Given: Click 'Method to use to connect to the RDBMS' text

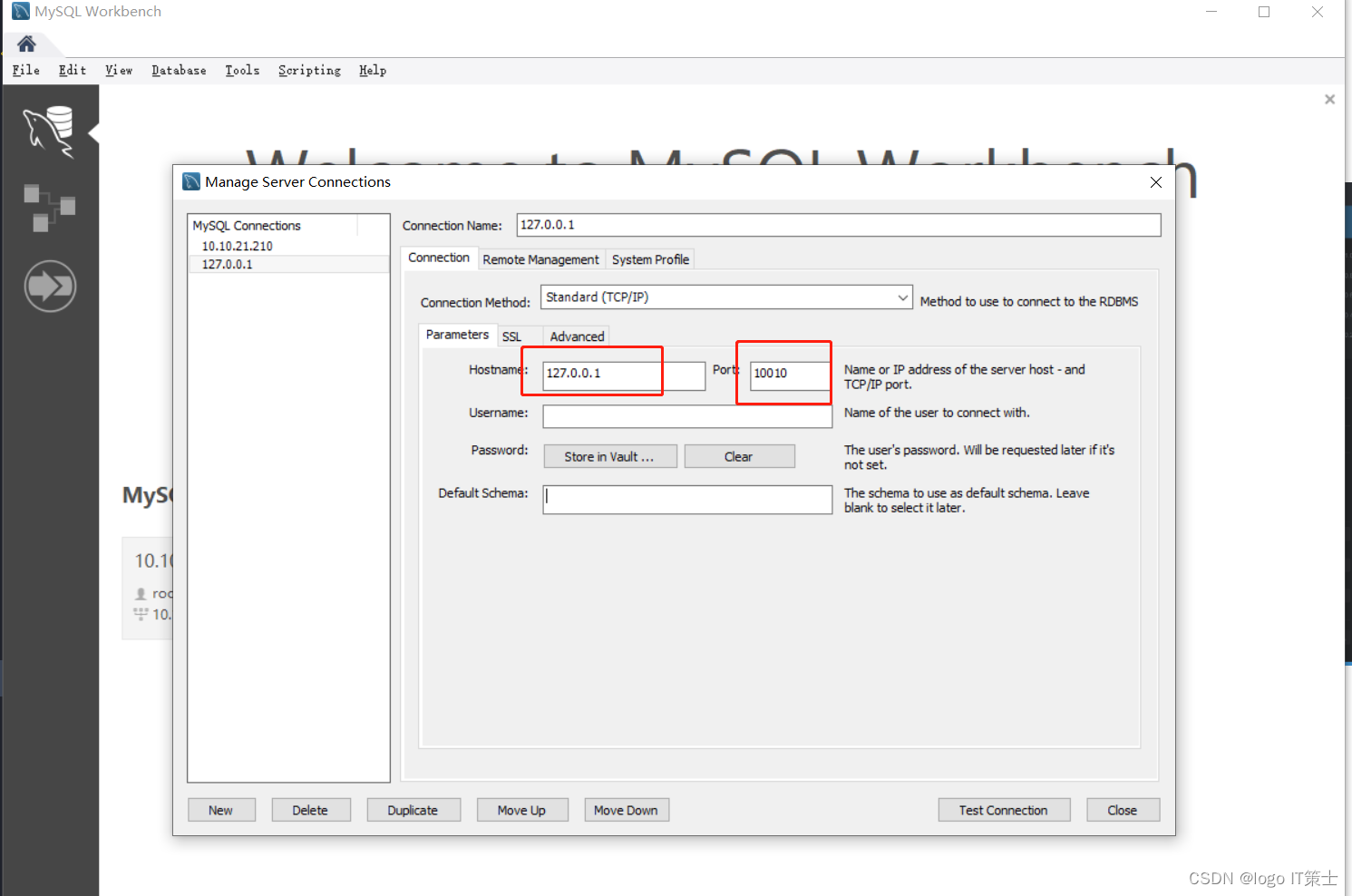Looking at the screenshot, I should click(x=1029, y=301).
